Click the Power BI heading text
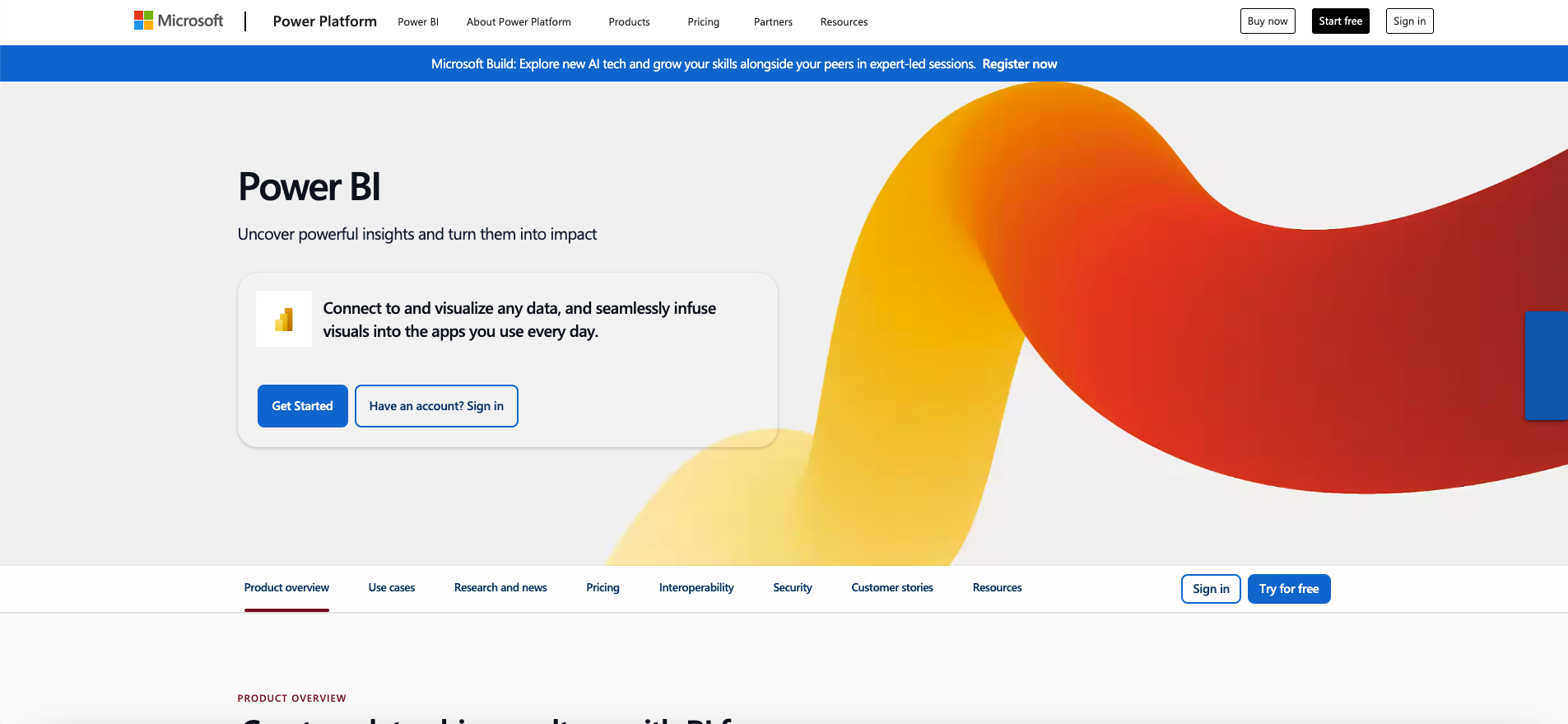Viewport: 1568px width, 724px height. (309, 187)
